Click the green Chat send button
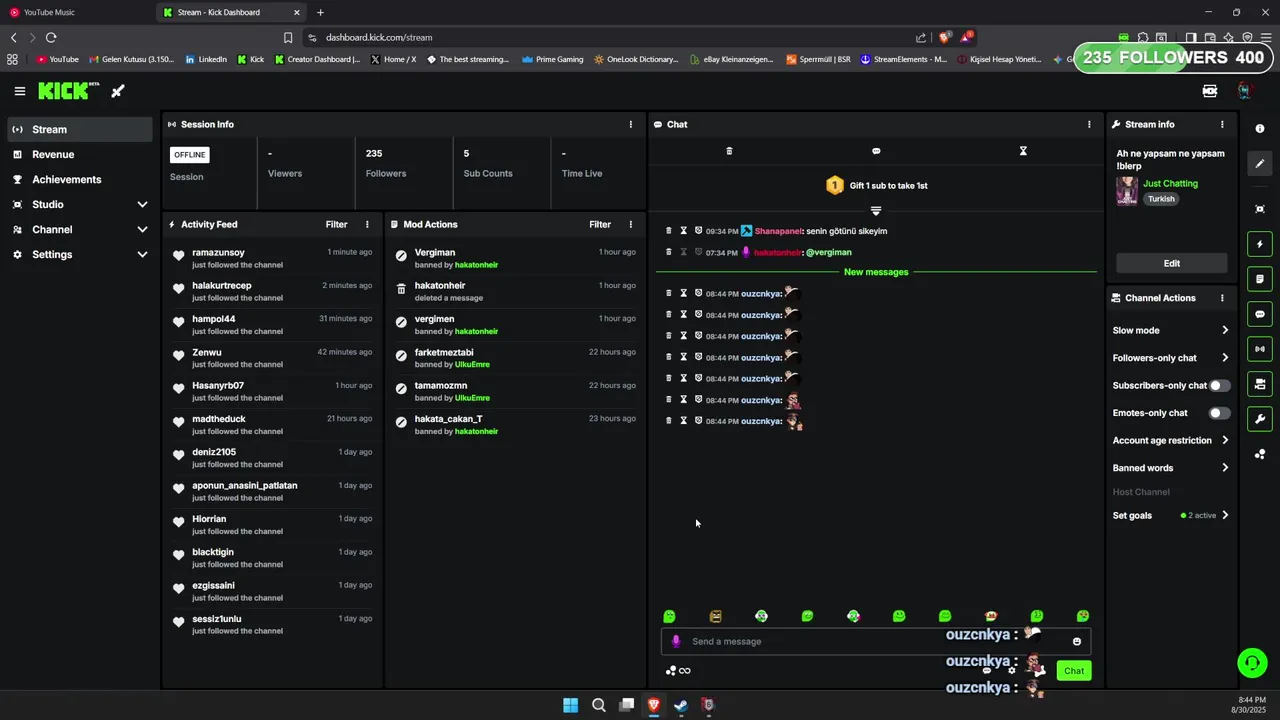This screenshot has width=1280, height=720. (1074, 671)
